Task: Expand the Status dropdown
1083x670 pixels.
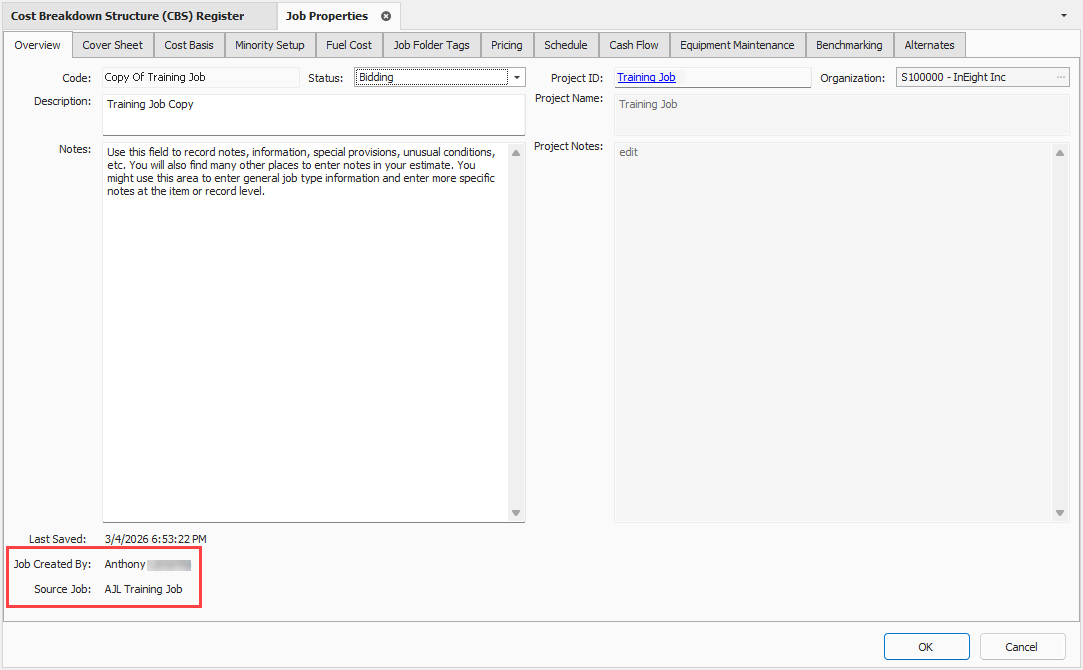Action: 517,78
